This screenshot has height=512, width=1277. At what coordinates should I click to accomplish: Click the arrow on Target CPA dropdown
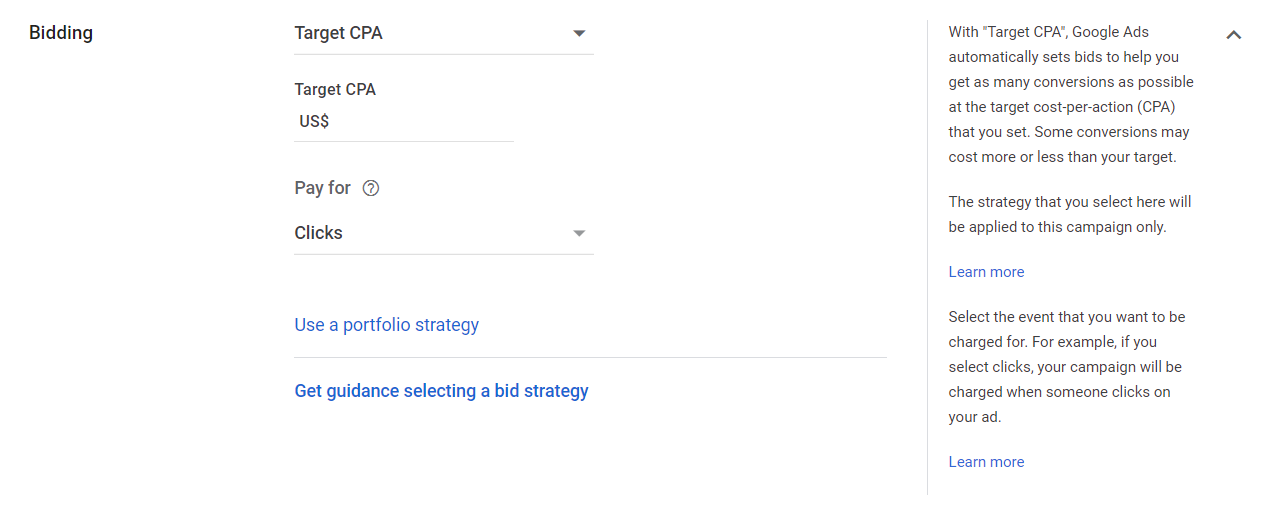579,33
